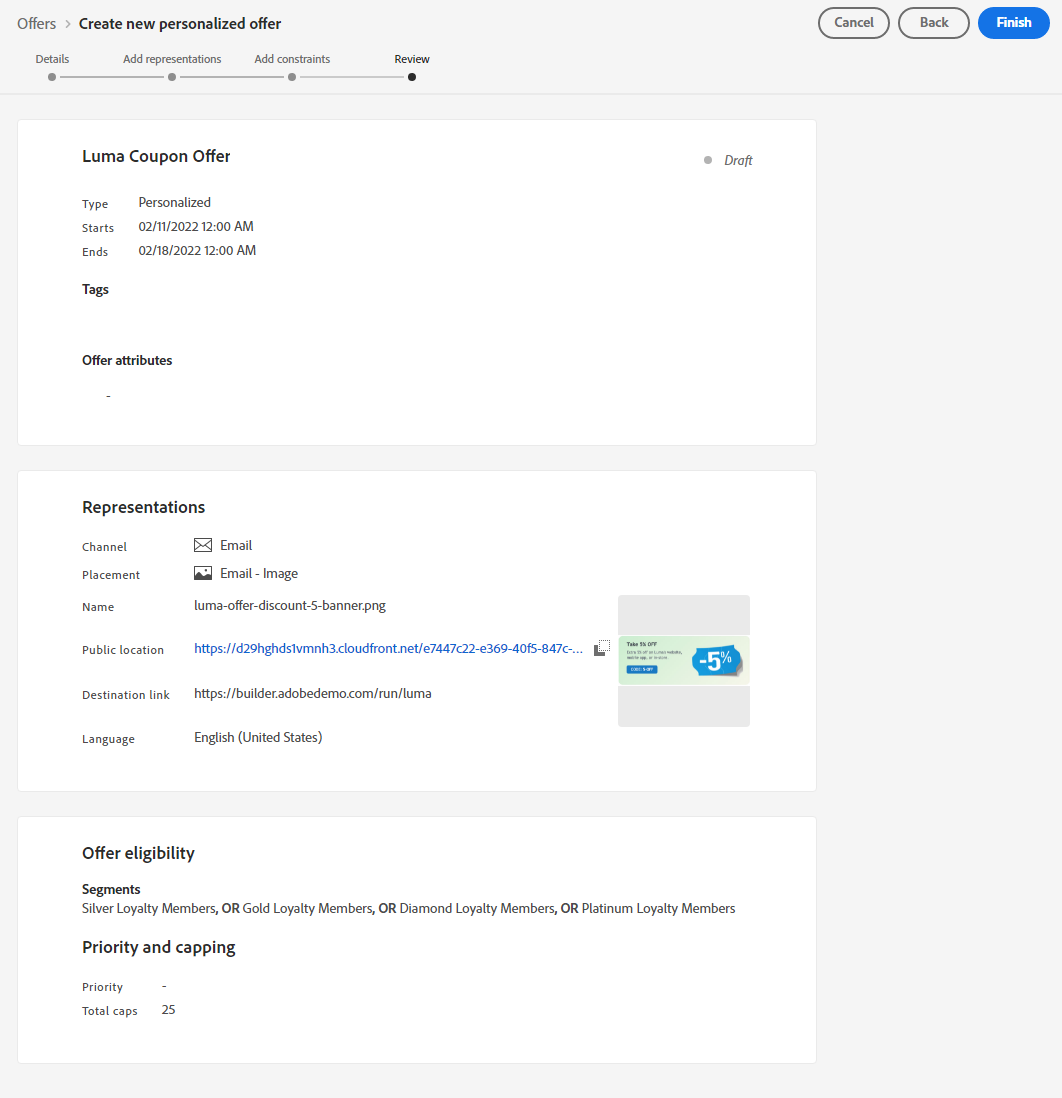Click the Back button
The height and width of the screenshot is (1098, 1062).
coord(933,23)
